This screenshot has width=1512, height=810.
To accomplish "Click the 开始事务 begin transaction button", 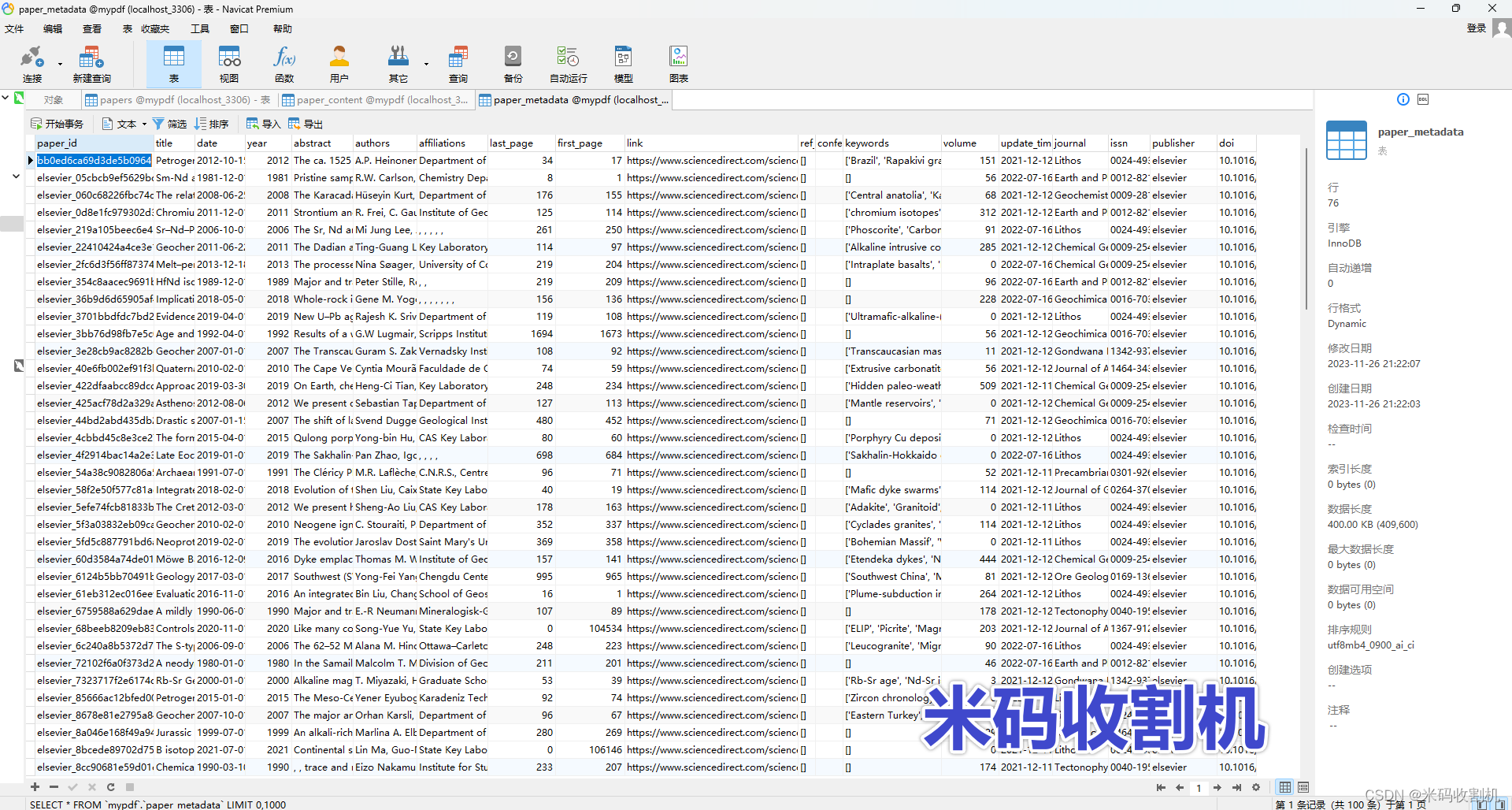I will [57, 124].
